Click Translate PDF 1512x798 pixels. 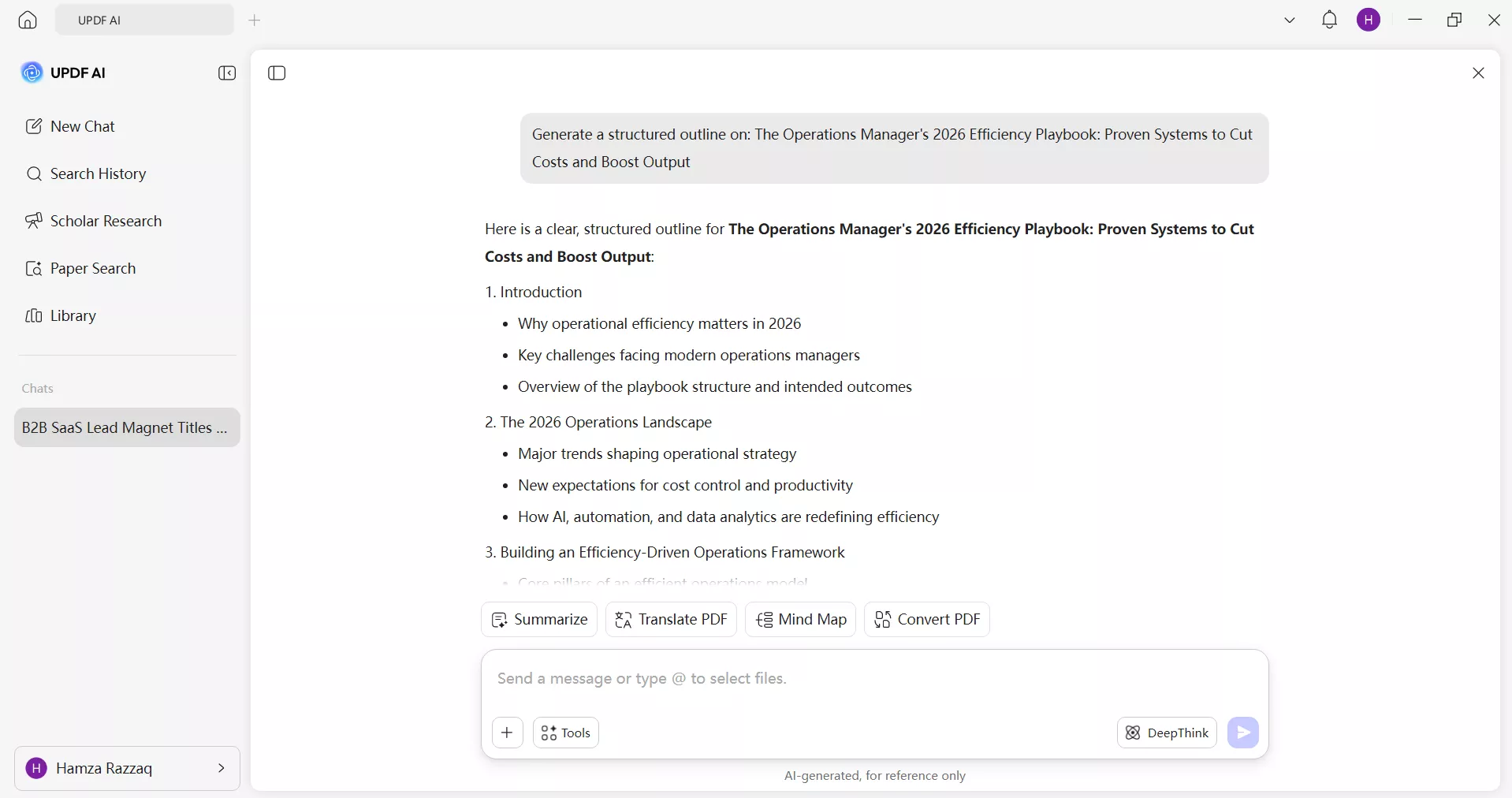click(x=670, y=619)
